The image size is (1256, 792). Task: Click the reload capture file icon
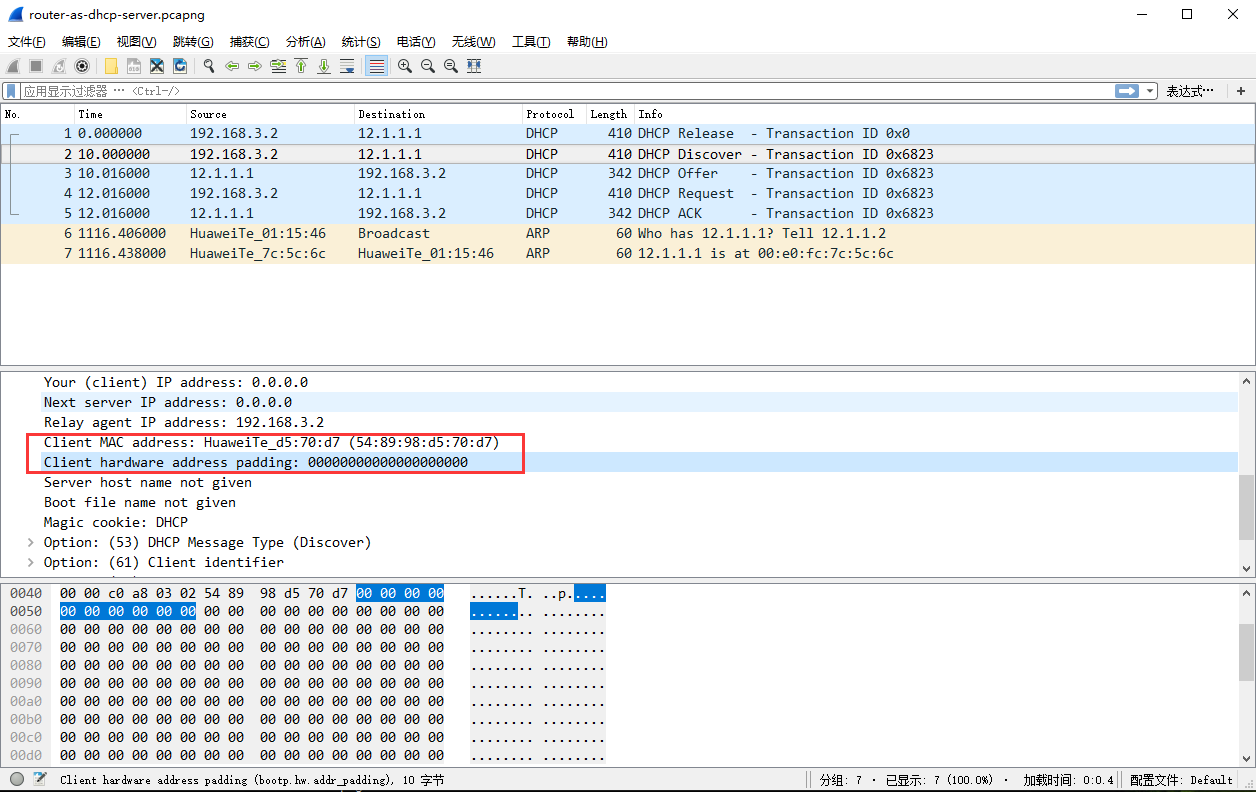[x=180, y=66]
